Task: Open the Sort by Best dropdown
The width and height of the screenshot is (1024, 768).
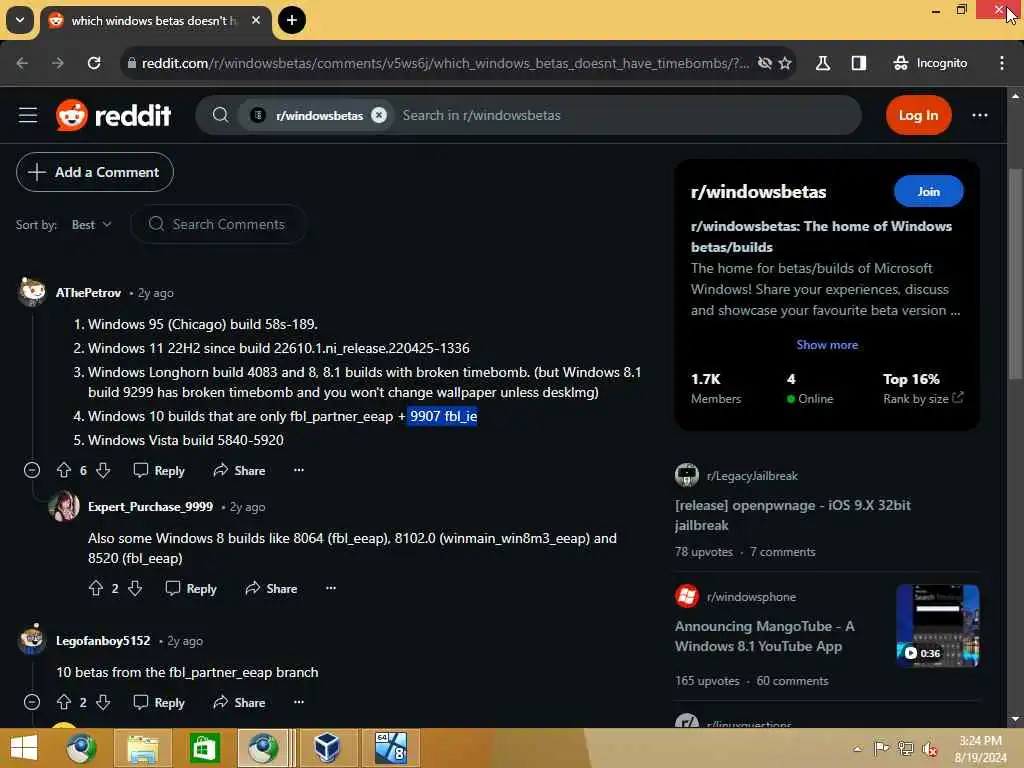Action: pos(91,225)
